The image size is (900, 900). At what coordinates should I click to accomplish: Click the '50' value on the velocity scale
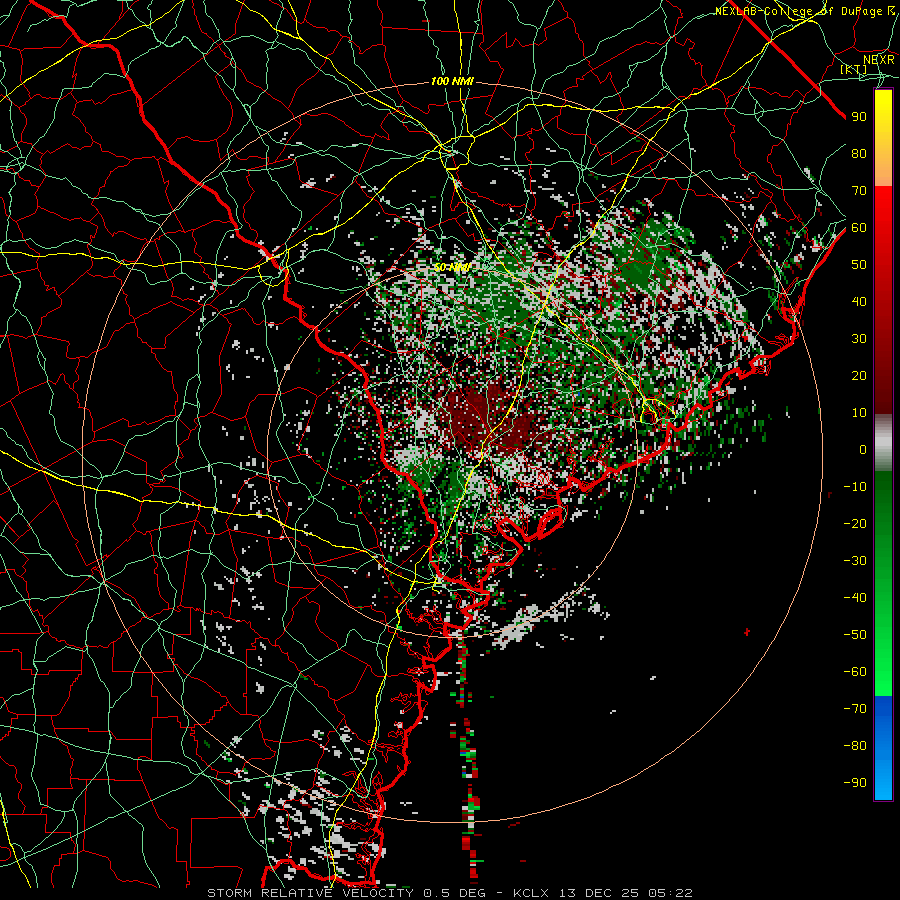pyautogui.click(x=859, y=265)
